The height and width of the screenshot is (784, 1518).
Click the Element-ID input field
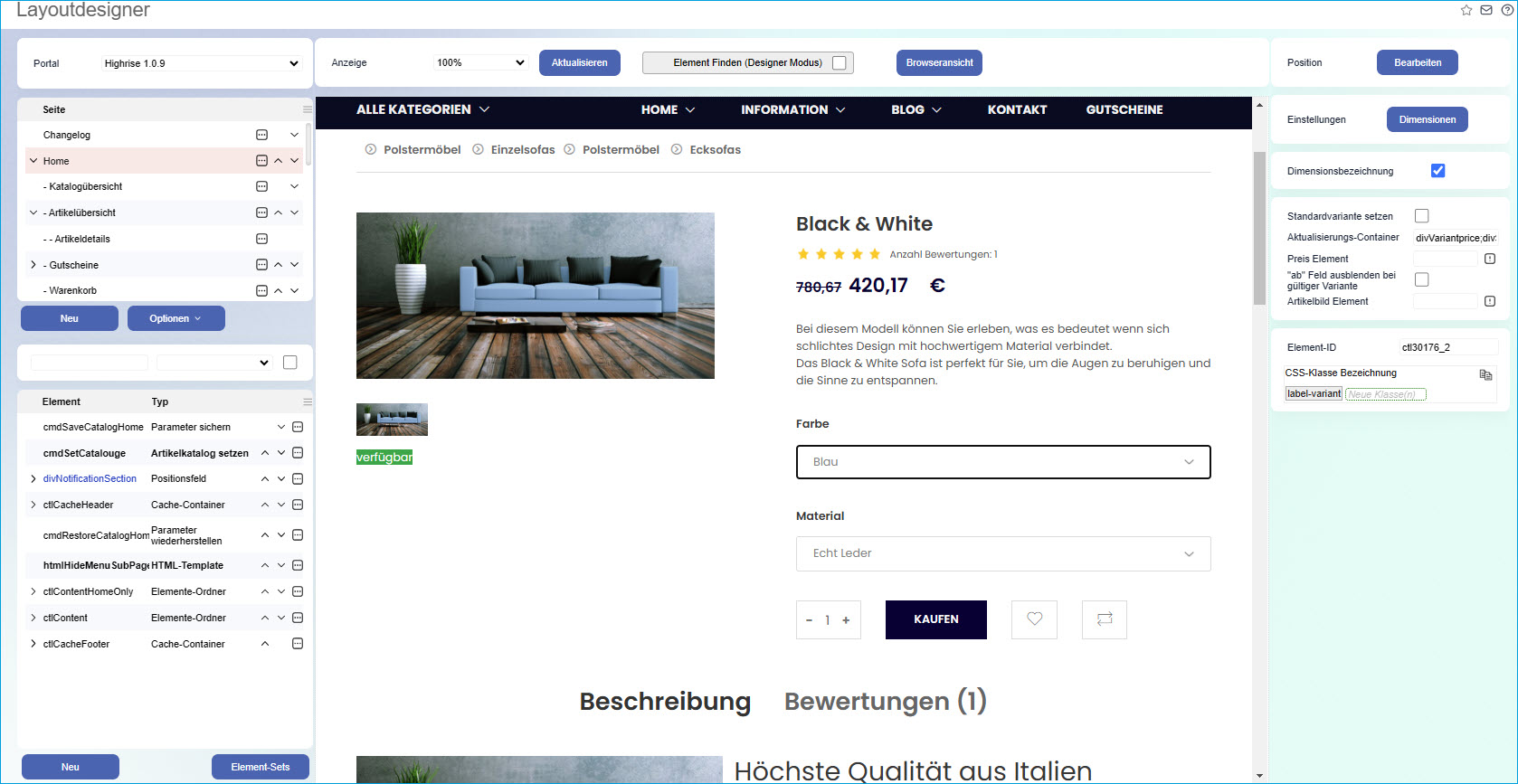click(x=1448, y=347)
